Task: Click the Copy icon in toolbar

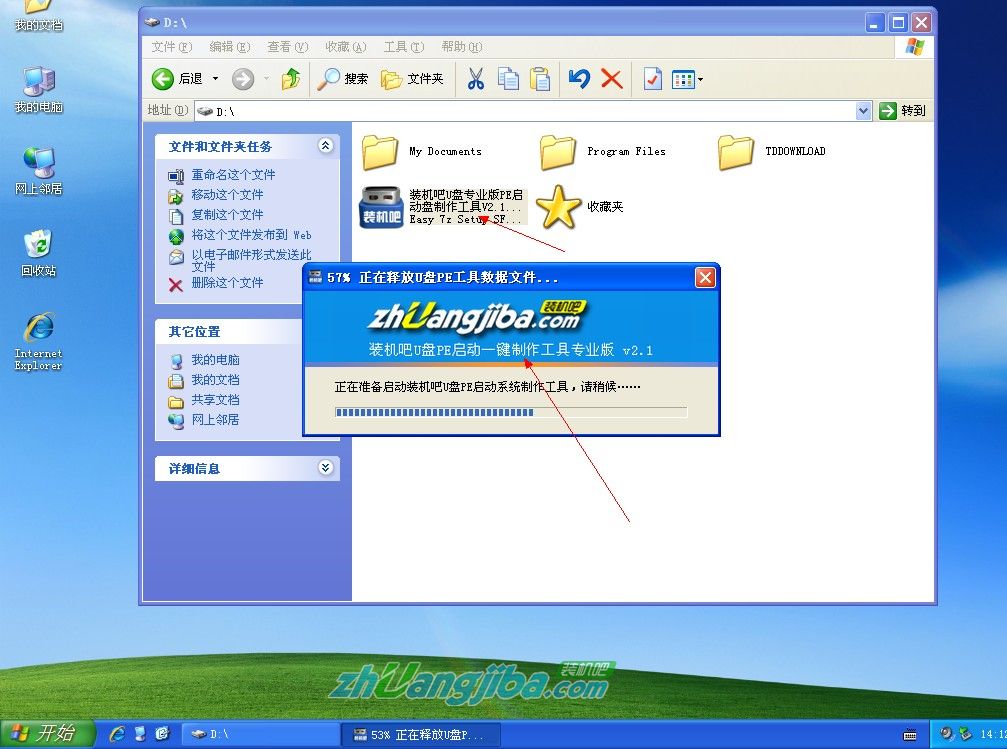Action: point(508,79)
